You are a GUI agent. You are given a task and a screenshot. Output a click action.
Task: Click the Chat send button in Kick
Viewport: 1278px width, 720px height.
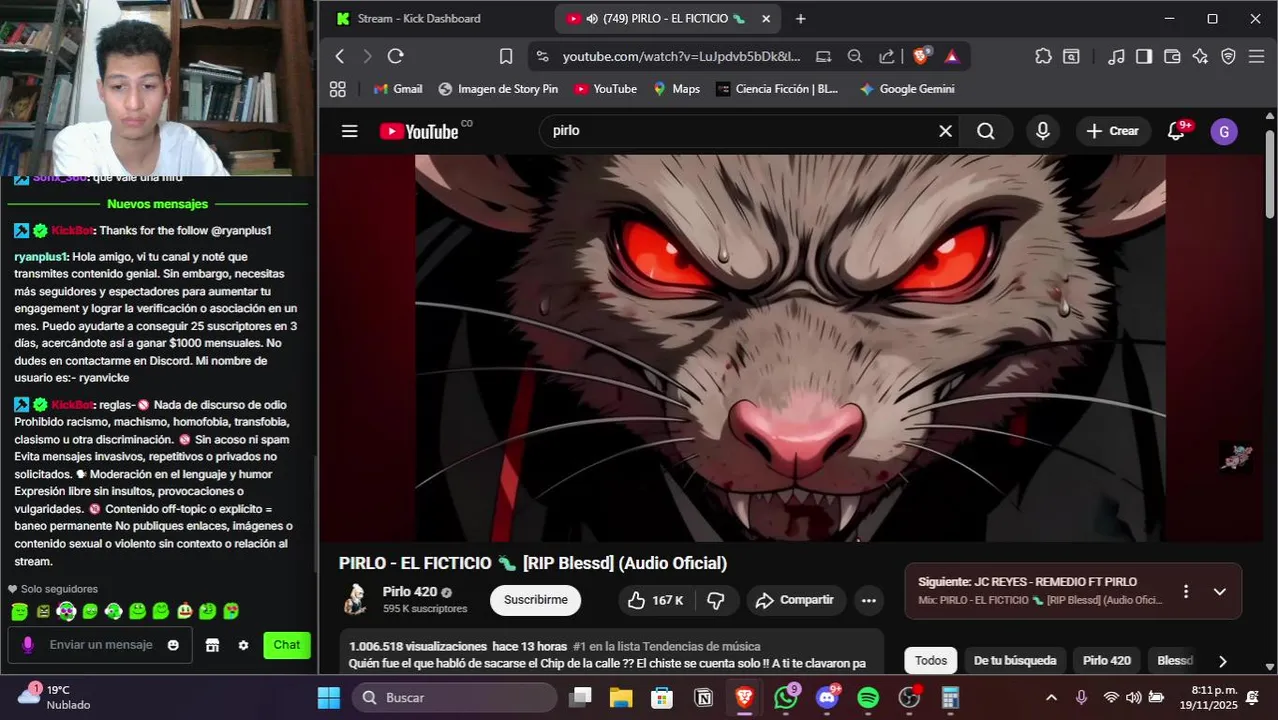[287, 645]
